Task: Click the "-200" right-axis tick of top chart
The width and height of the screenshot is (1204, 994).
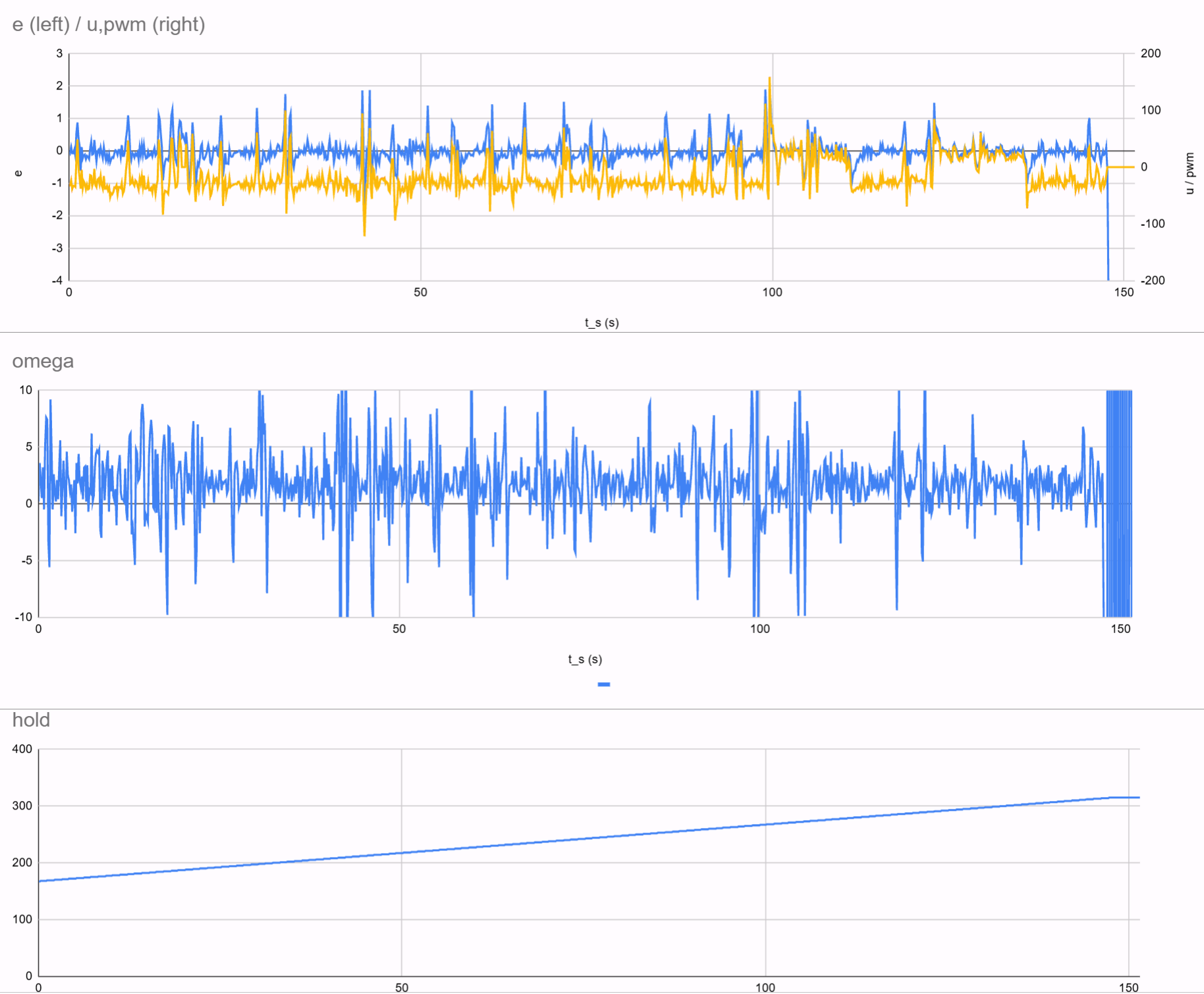Action: (x=1153, y=281)
